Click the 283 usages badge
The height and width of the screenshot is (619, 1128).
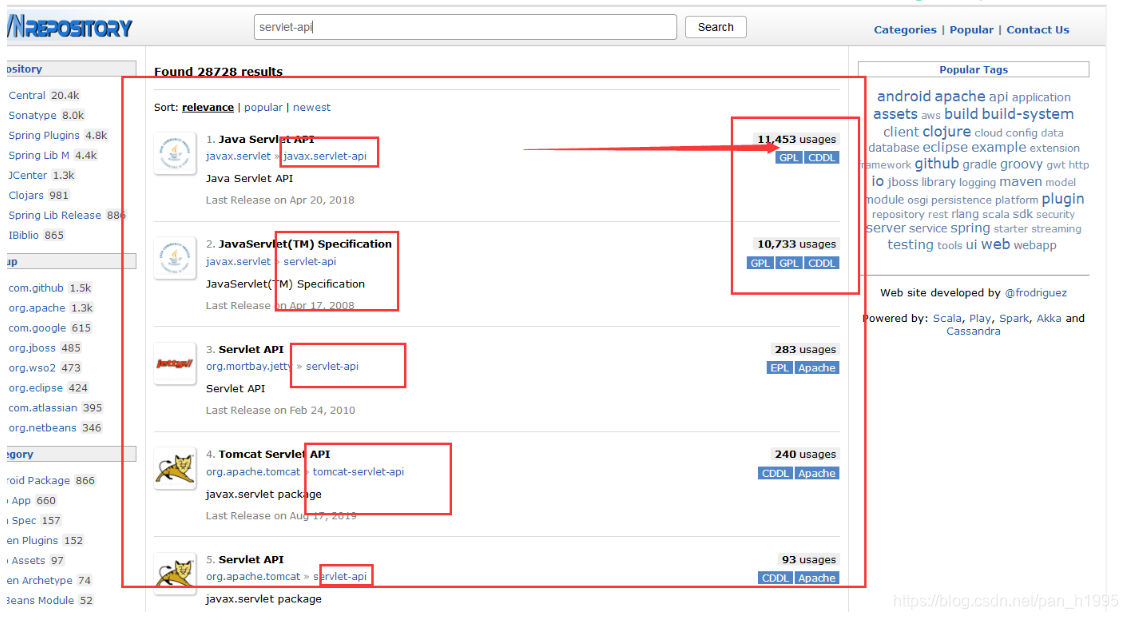805,349
